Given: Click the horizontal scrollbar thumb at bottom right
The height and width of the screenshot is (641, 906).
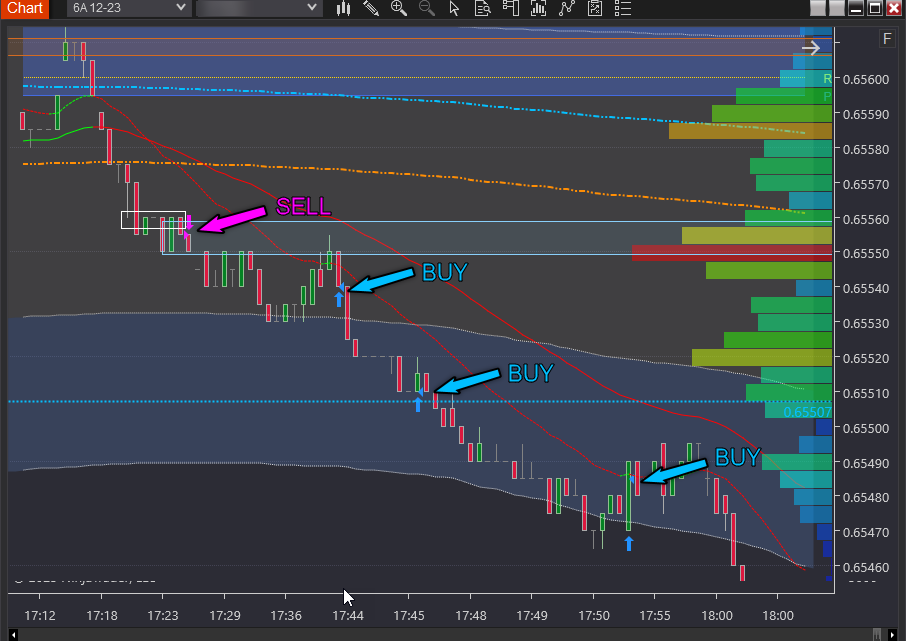Looking at the screenshot, I should pos(877,635).
